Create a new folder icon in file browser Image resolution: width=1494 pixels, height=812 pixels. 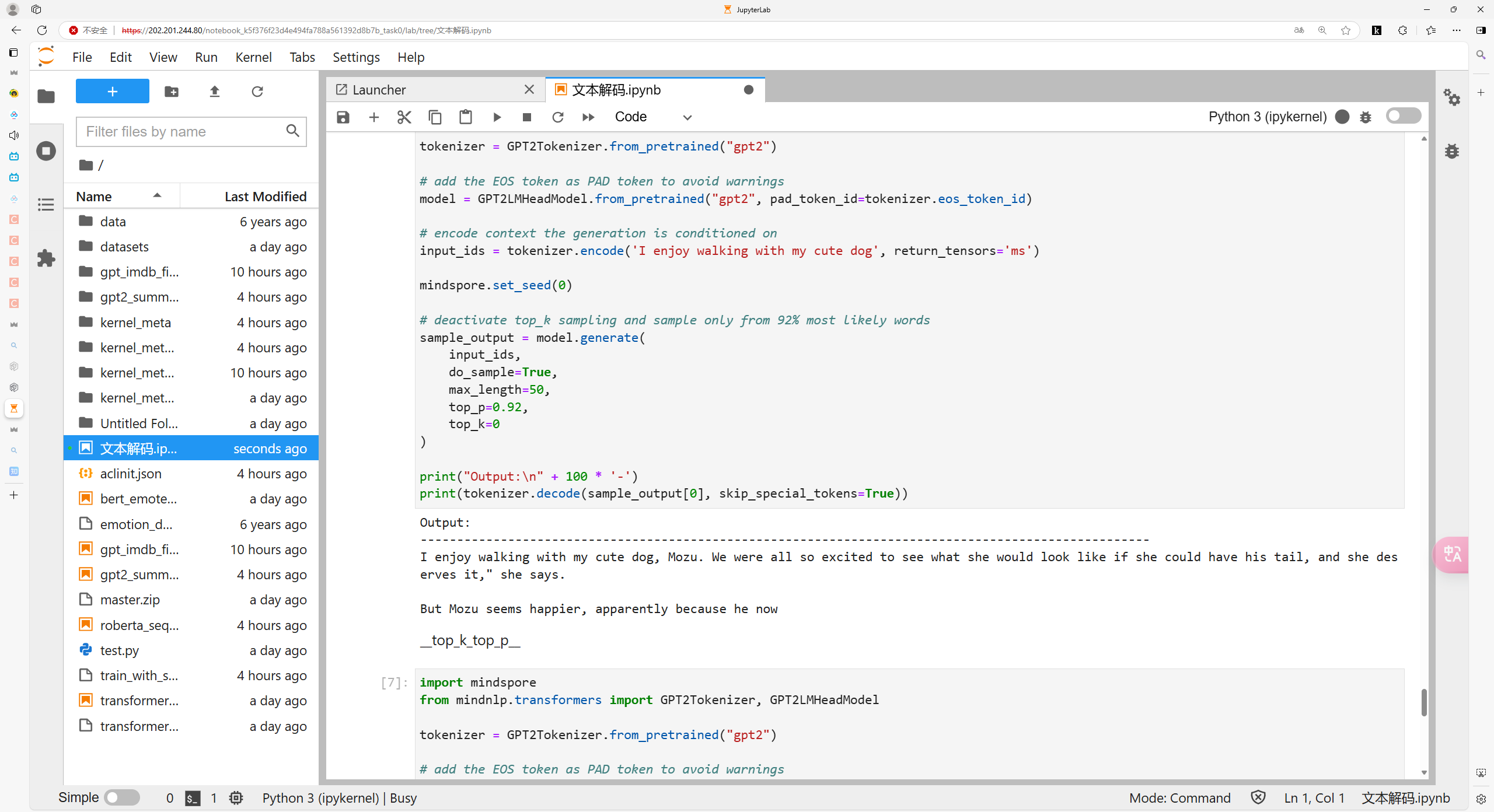pos(172,92)
